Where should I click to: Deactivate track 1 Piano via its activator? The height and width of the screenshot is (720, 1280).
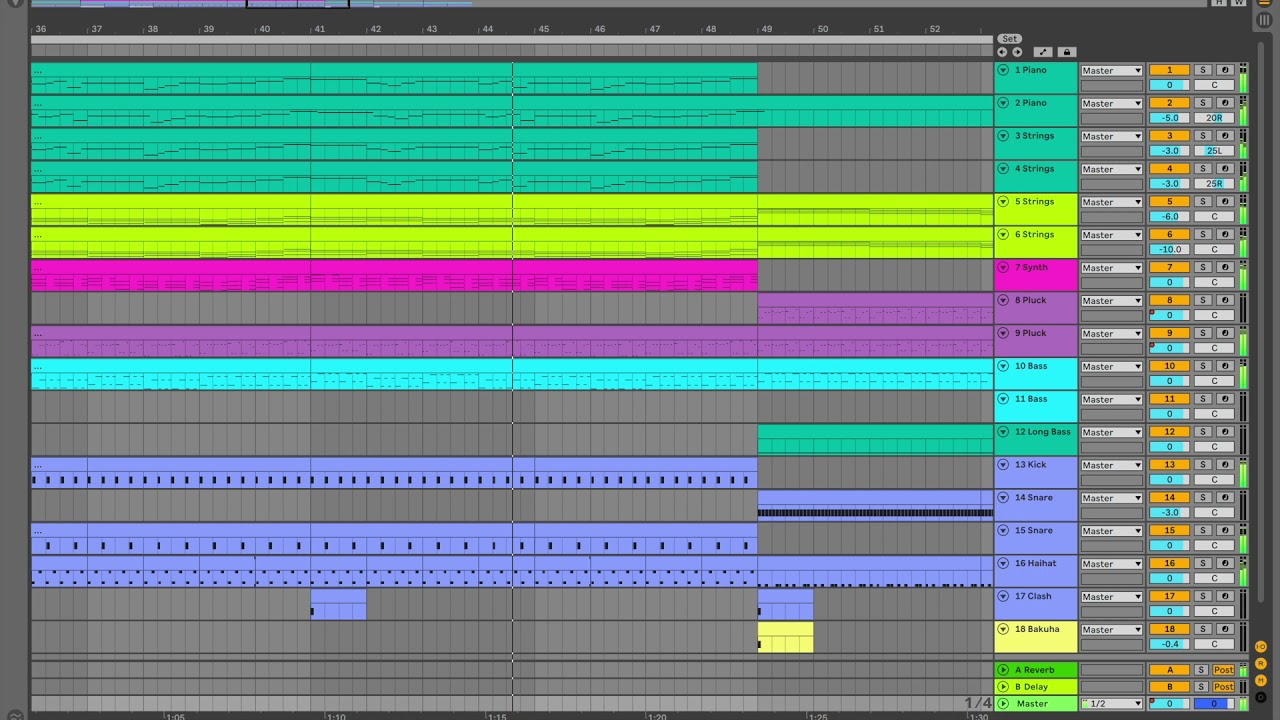click(1169, 70)
